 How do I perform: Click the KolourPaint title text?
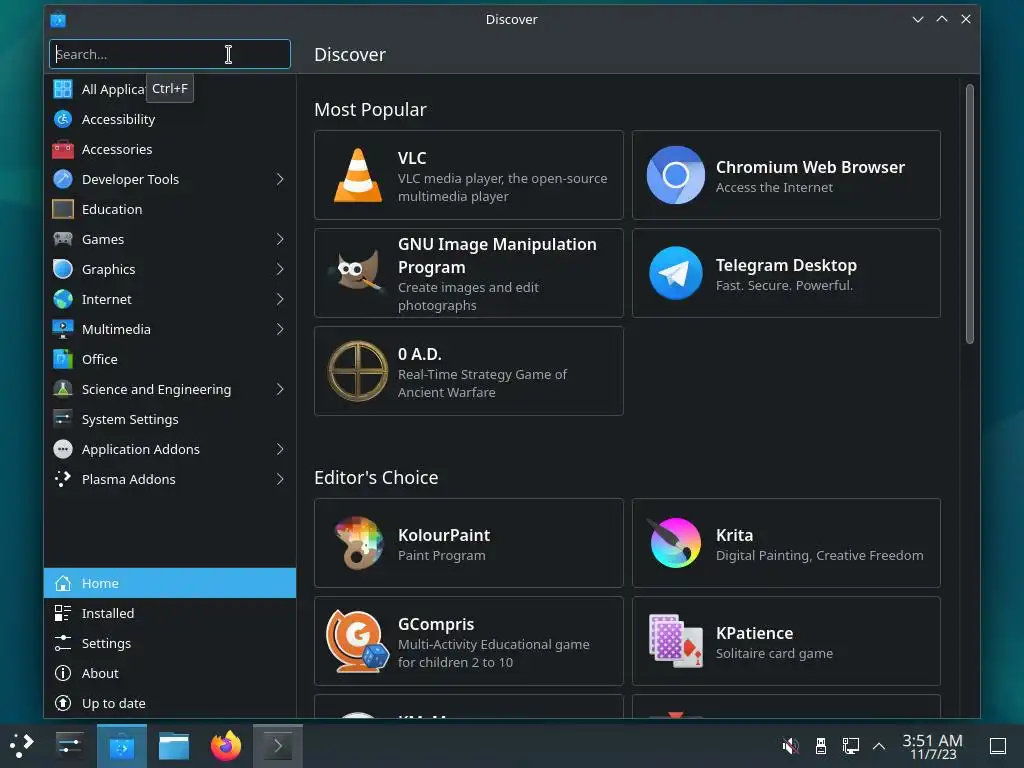tap(444, 535)
